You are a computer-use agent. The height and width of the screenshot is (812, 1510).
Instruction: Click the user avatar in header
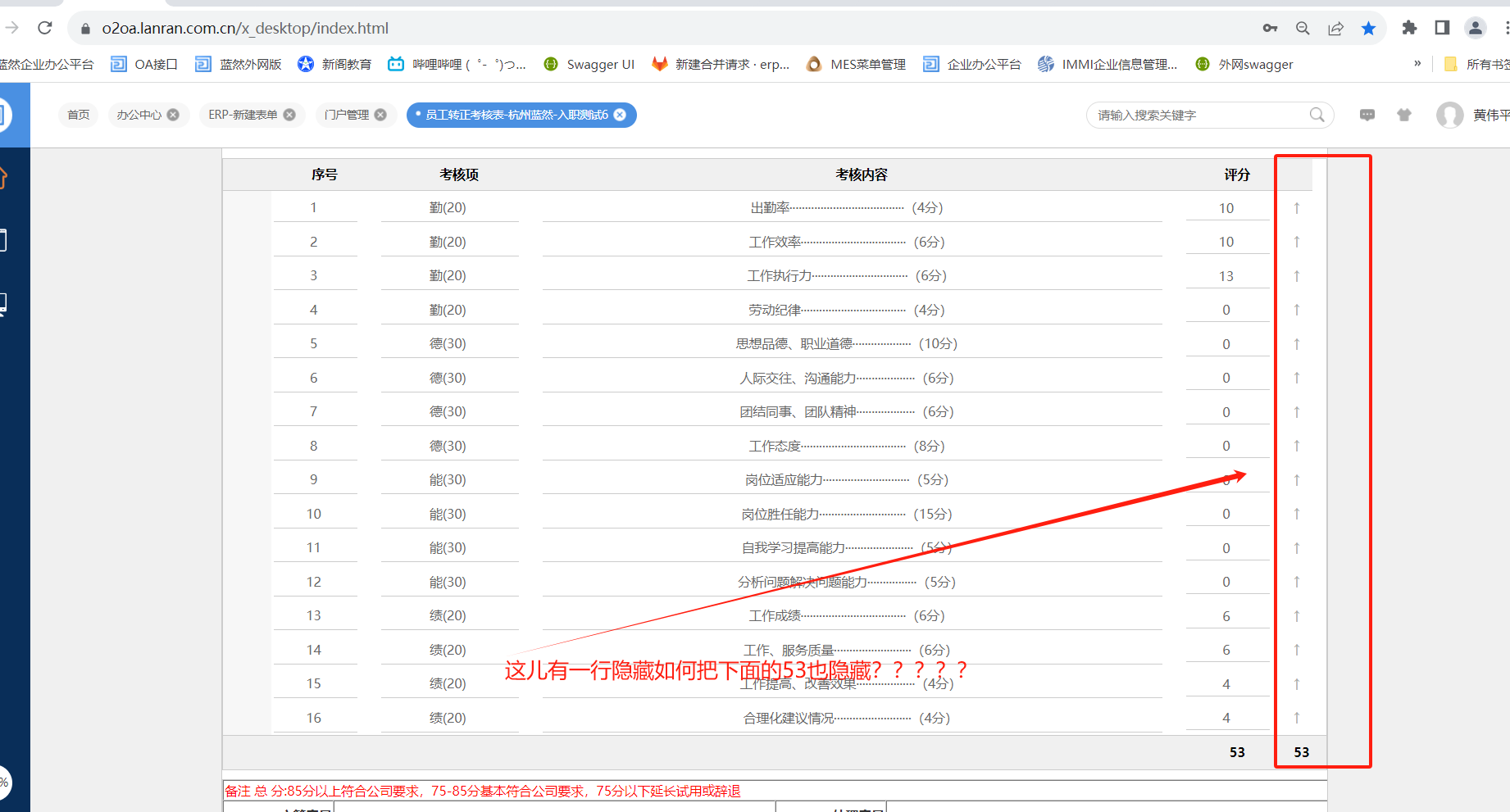pos(1449,115)
